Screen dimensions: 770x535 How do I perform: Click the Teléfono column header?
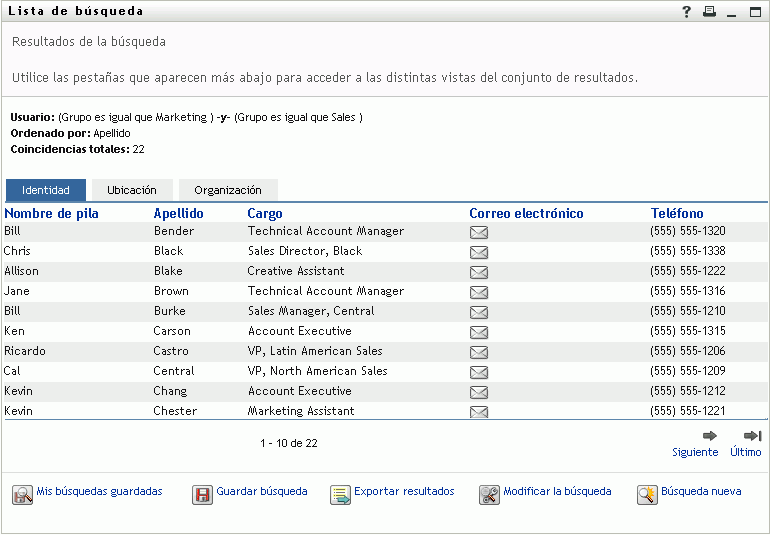pyautogui.click(x=677, y=213)
